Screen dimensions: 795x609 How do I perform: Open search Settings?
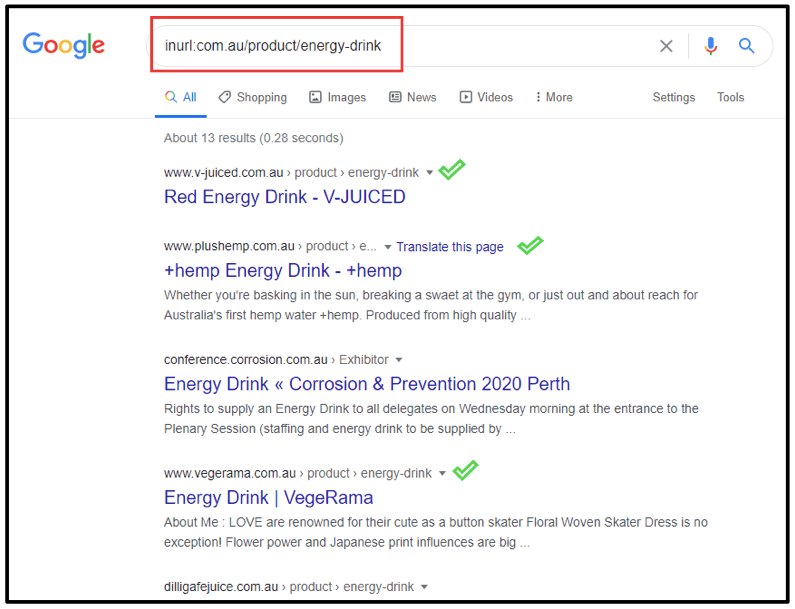tap(673, 97)
